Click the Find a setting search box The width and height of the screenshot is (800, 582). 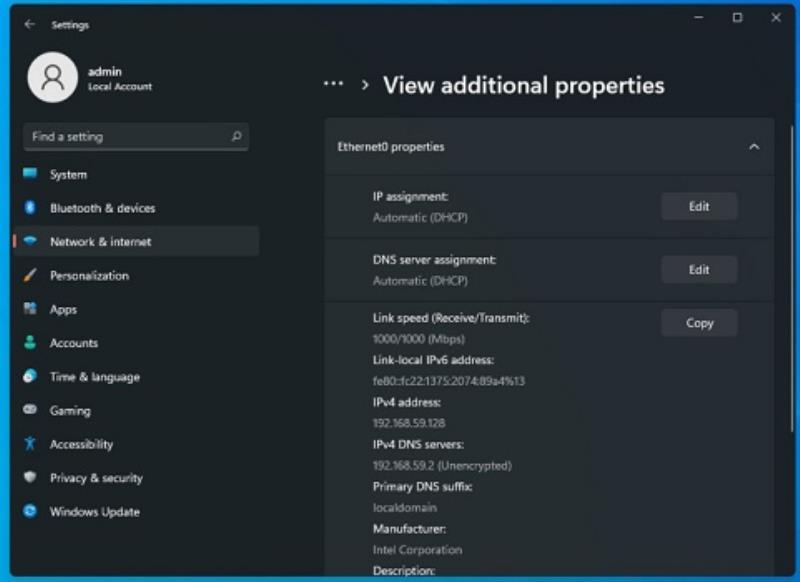pos(136,136)
